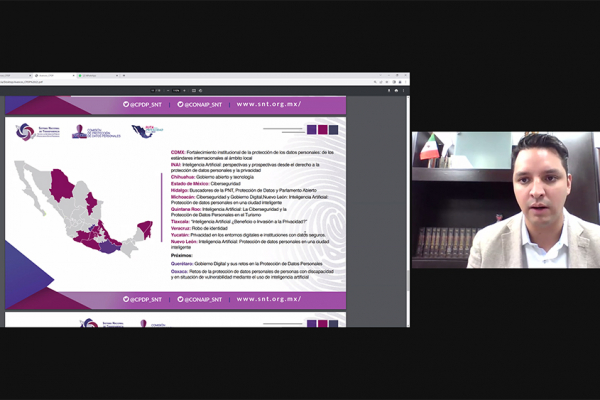Select the speaker's video thumbnail
600x400 pixels.
[x=506, y=200]
